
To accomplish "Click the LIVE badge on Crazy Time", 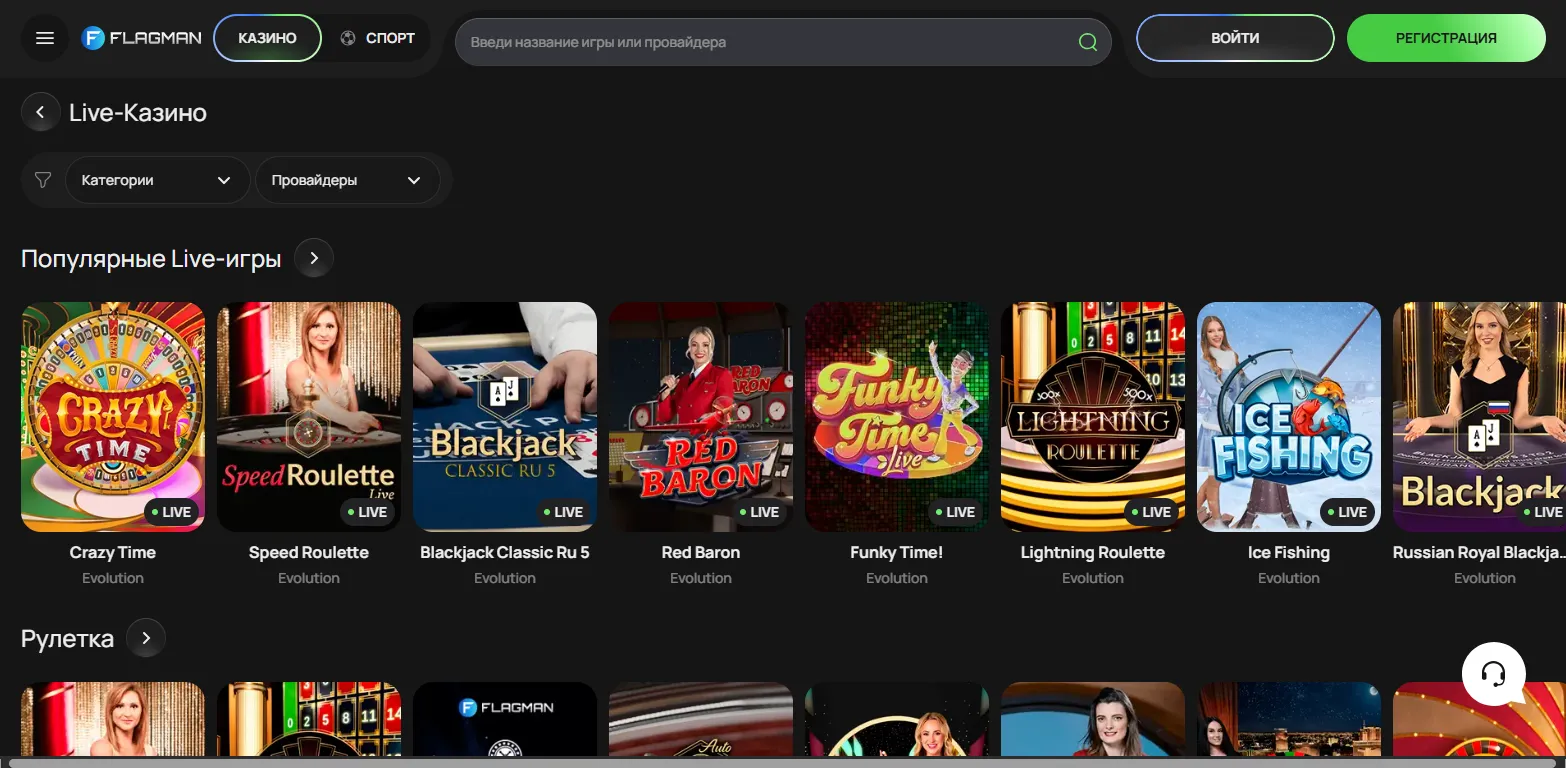I will 170,512.
